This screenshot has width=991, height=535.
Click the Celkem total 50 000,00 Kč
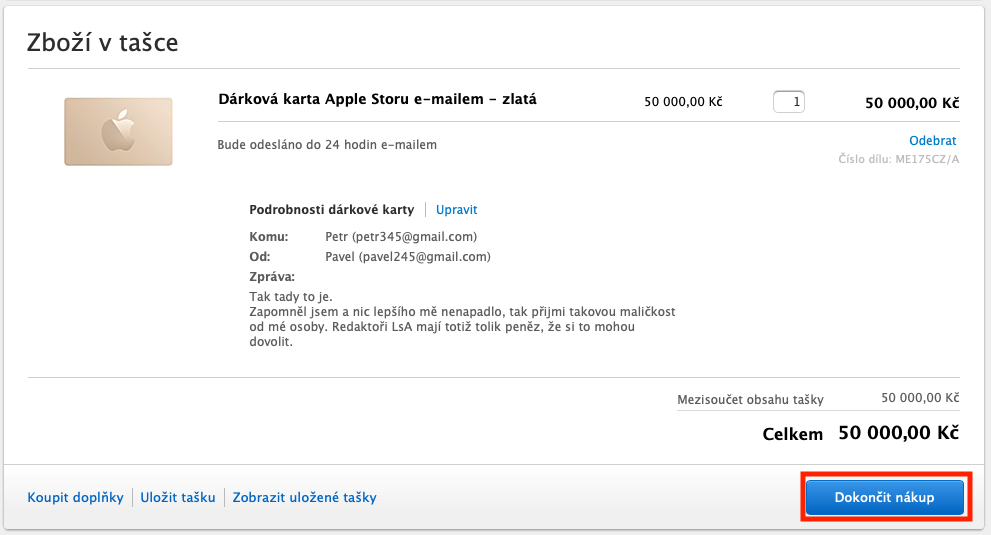[898, 433]
